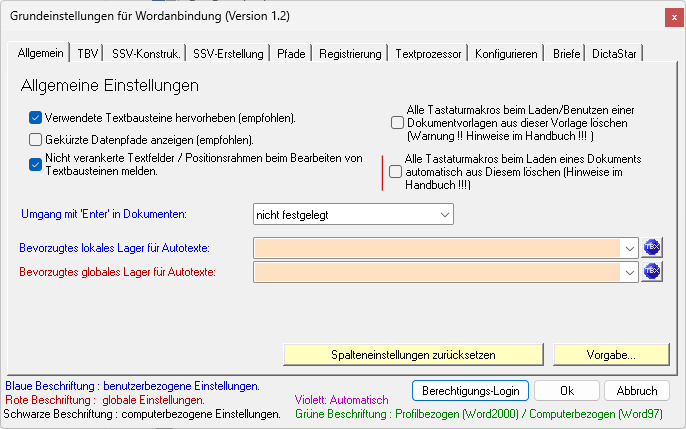
Task: Switch to the TBV tab
Action: (x=90, y=53)
